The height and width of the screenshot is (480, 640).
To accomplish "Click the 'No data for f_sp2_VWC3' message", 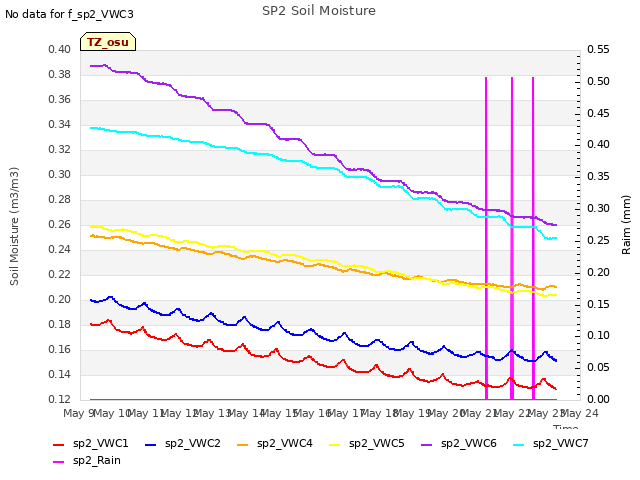I will (x=69, y=14).
